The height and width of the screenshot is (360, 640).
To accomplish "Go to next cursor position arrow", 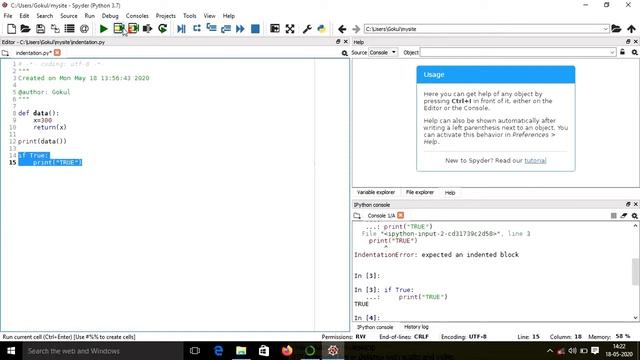I will pyautogui.click(x=356, y=29).
